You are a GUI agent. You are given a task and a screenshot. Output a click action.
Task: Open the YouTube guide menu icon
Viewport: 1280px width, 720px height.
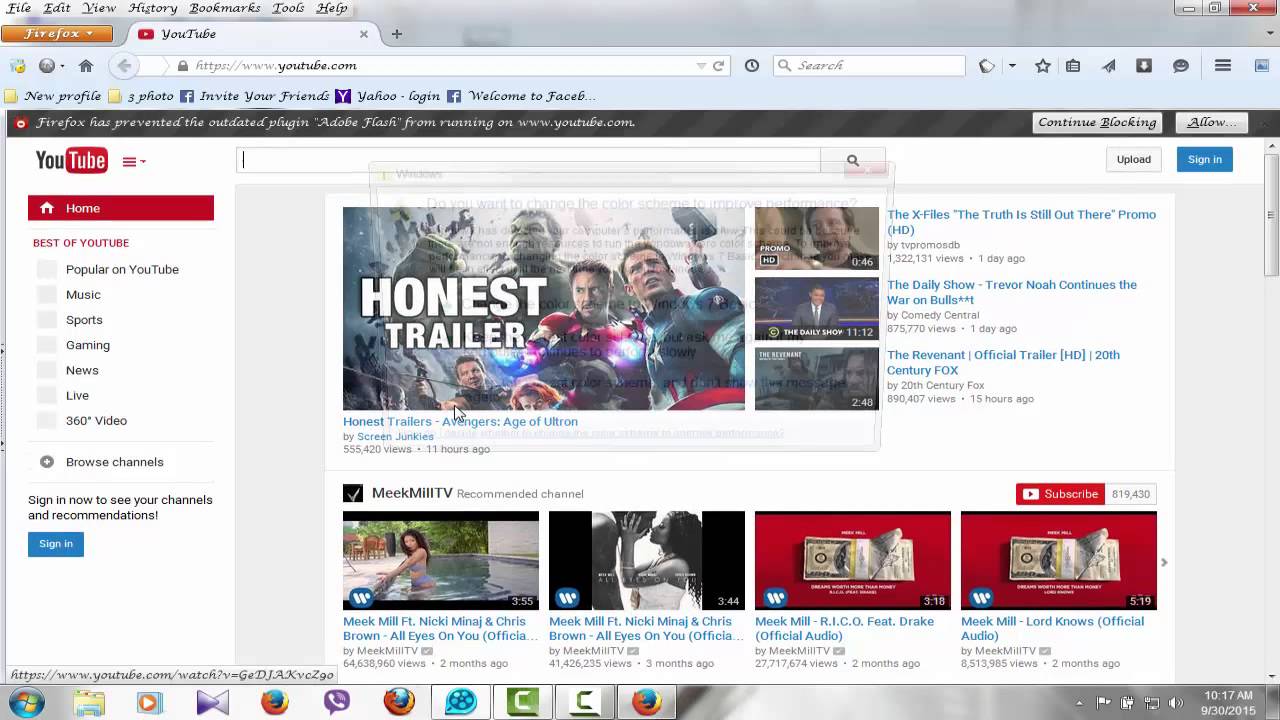[134, 161]
